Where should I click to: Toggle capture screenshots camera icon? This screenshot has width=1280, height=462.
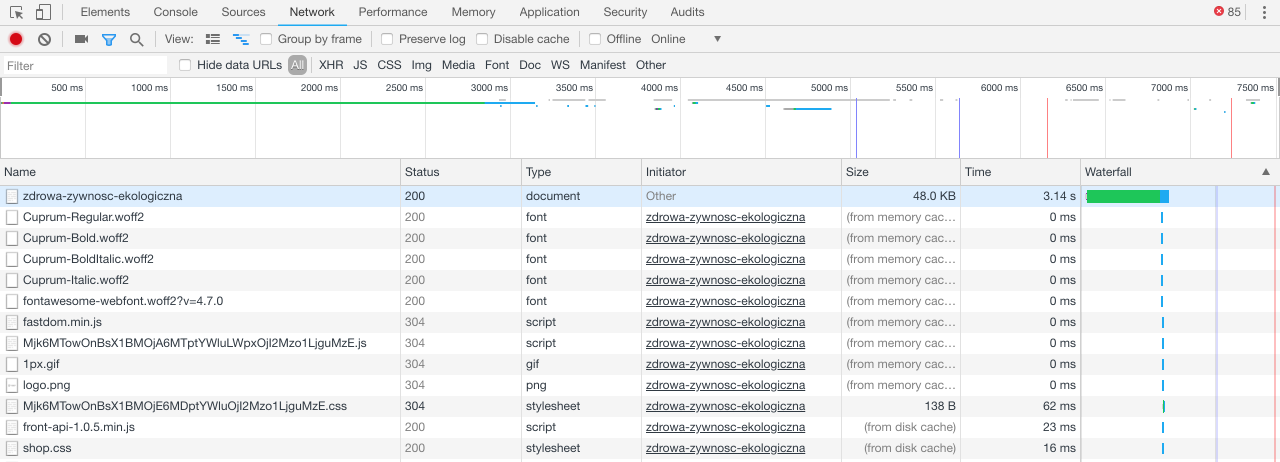click(82, 39)
